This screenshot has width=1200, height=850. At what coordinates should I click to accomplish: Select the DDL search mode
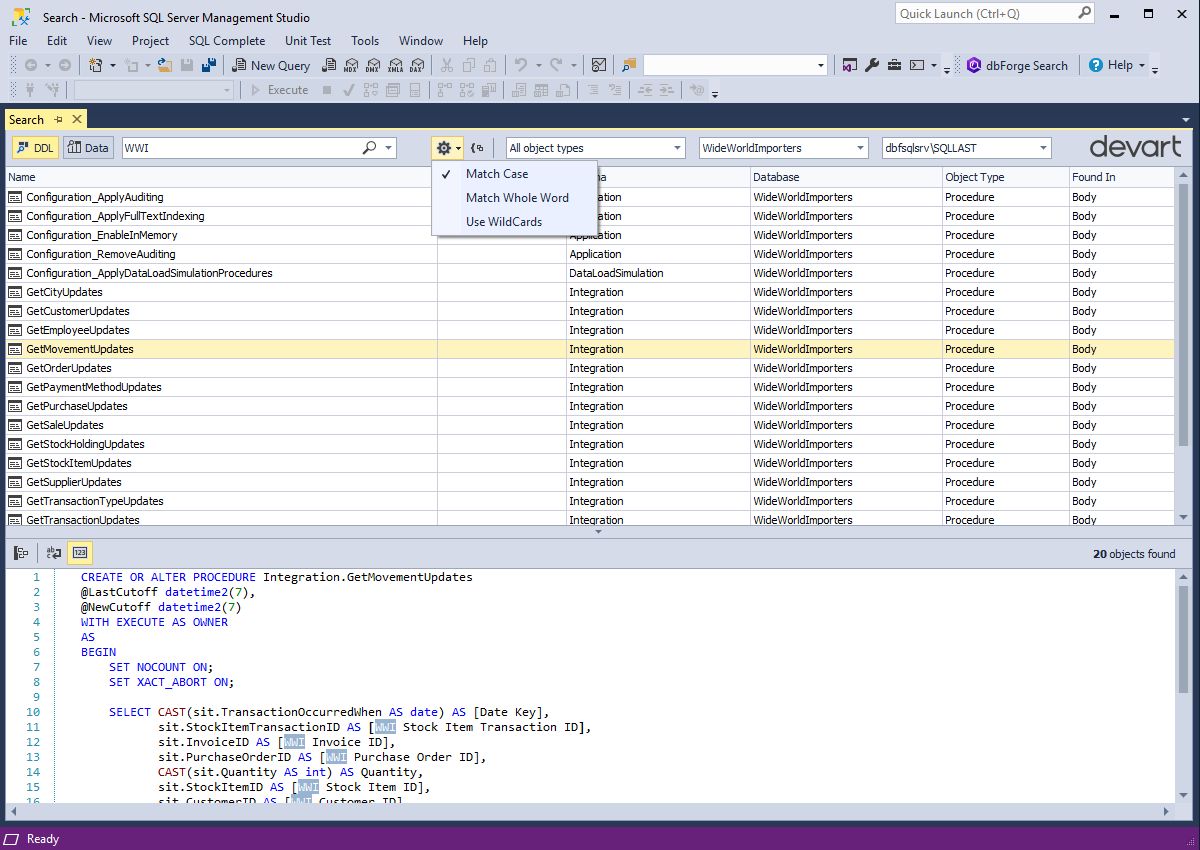[x=34, y=147]
